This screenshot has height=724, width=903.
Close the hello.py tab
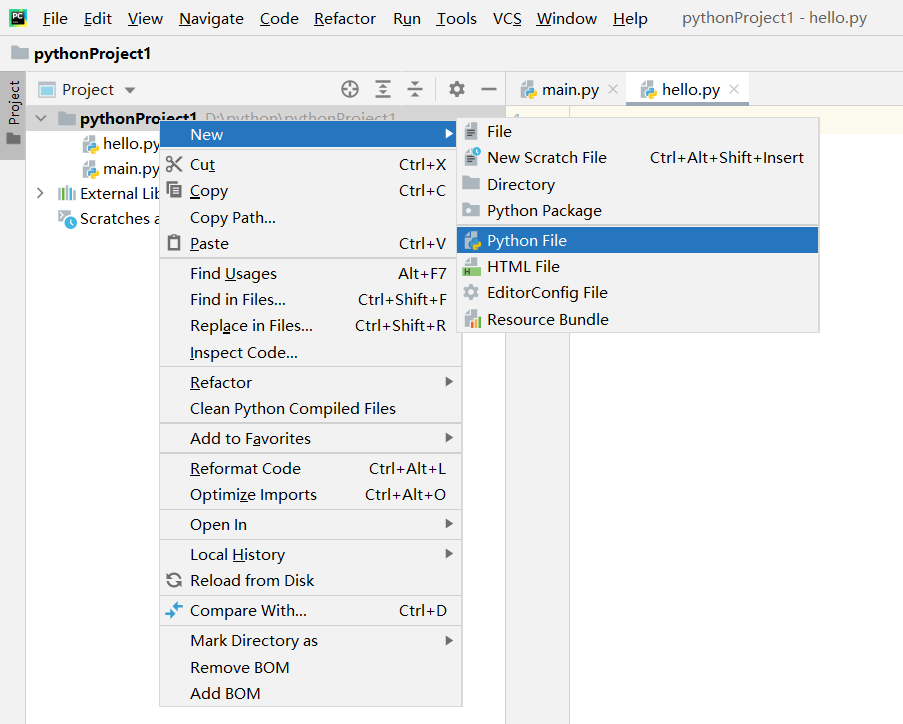pos(734,89)
